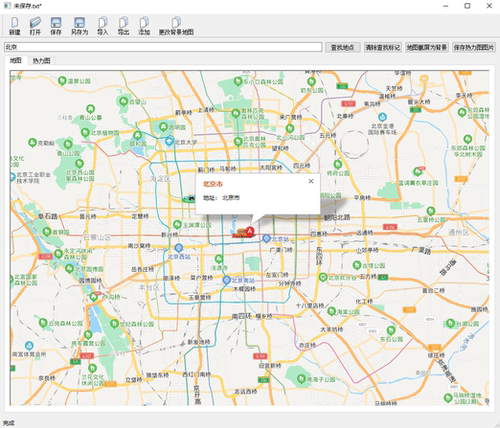Screen dimensions: 500x428
Task: Click the 查找地点 search button
Action: click(343, 47)
